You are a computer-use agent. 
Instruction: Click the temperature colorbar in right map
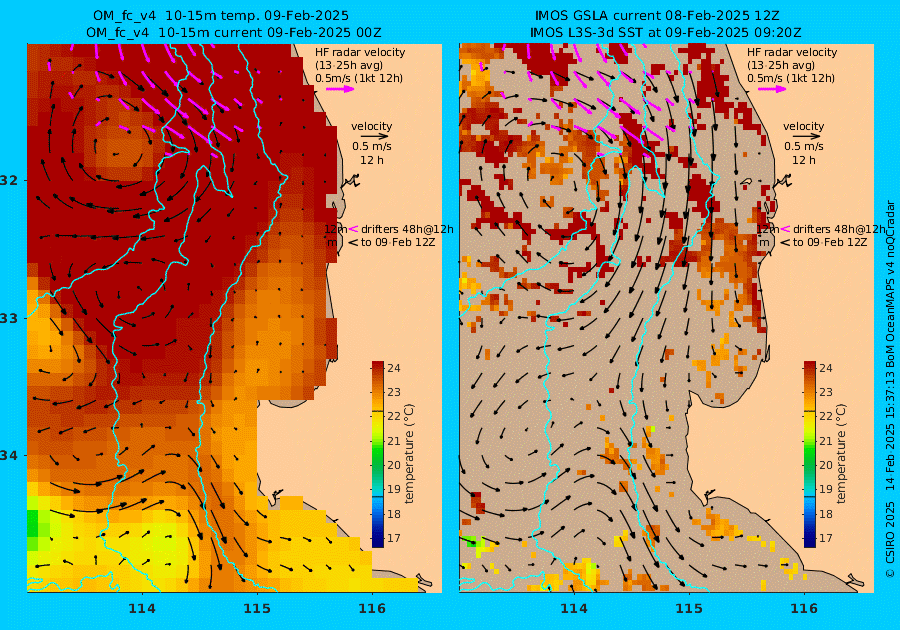809,454
